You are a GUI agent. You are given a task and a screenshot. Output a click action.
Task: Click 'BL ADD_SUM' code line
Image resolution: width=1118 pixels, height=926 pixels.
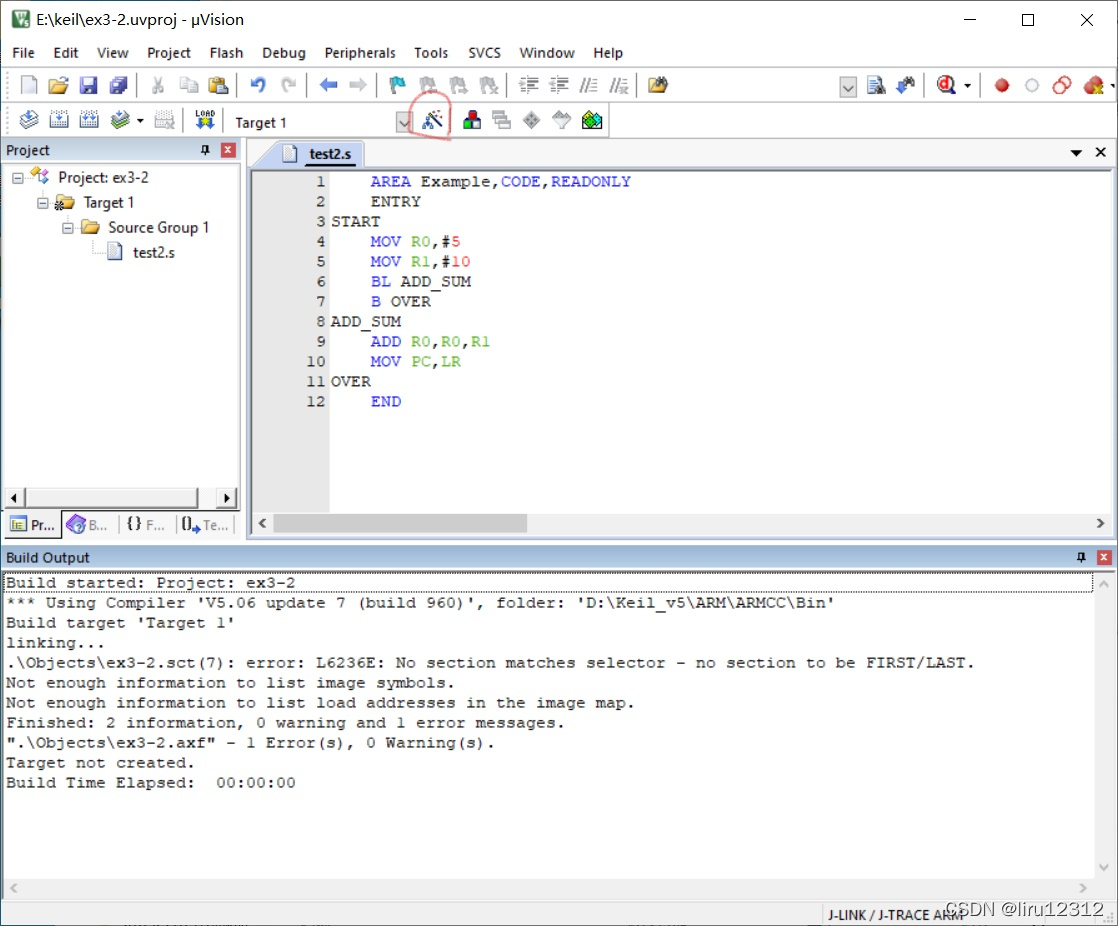421,282
